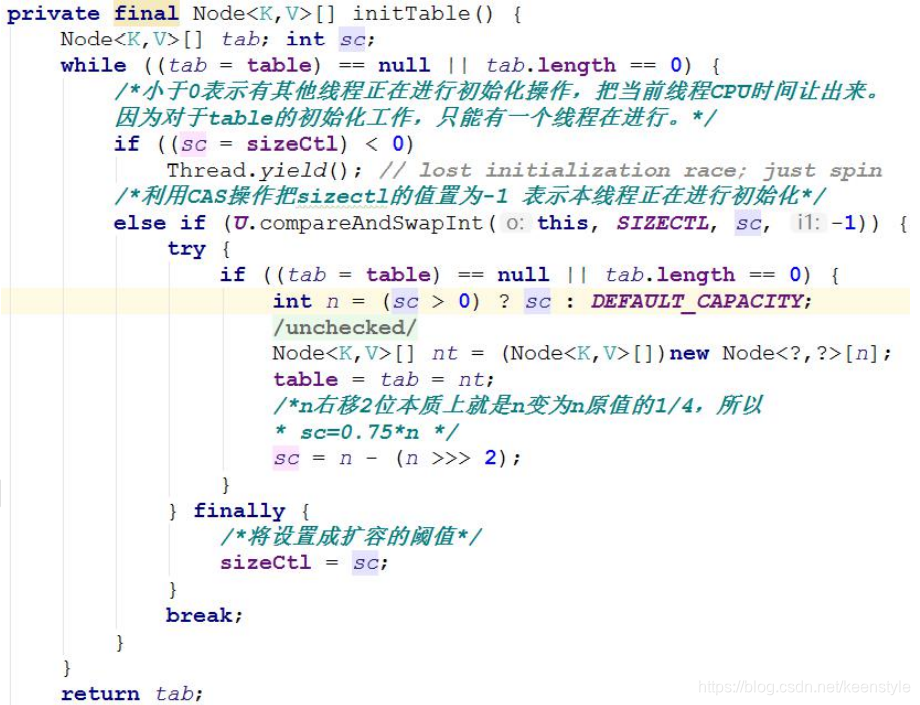The image size is (920, 705).
Task: Click 'int n' declaration on the highlighted line
Action: pyautogui.click(x=306, y=301)
